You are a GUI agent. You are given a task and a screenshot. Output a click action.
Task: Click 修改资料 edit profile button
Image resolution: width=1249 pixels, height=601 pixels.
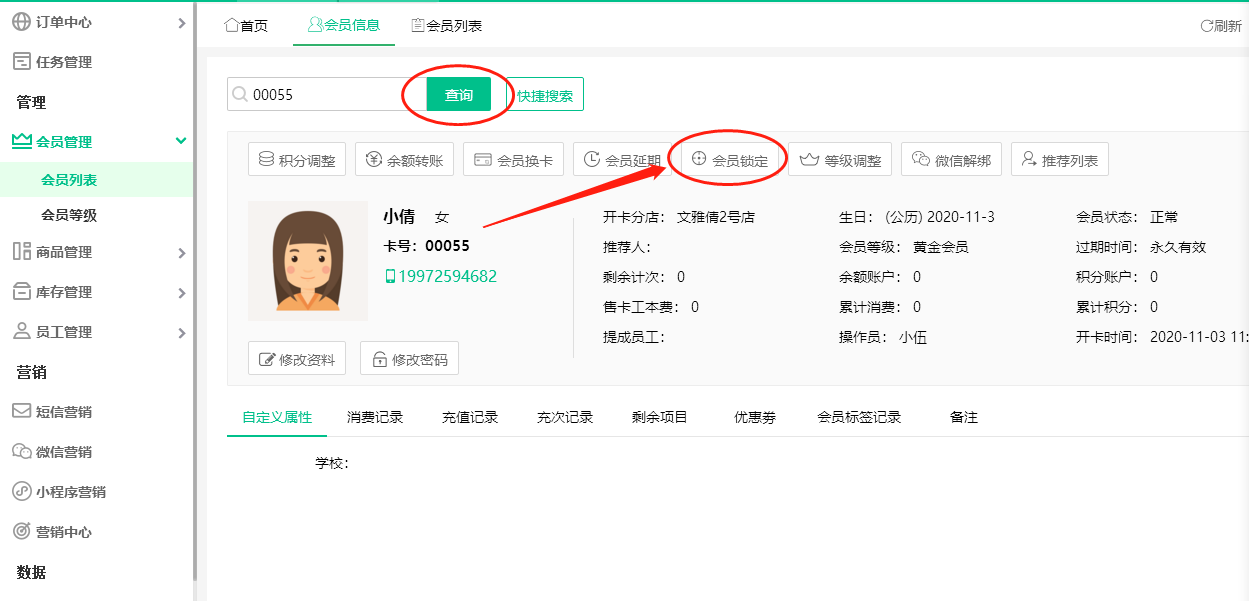[296, 359]
